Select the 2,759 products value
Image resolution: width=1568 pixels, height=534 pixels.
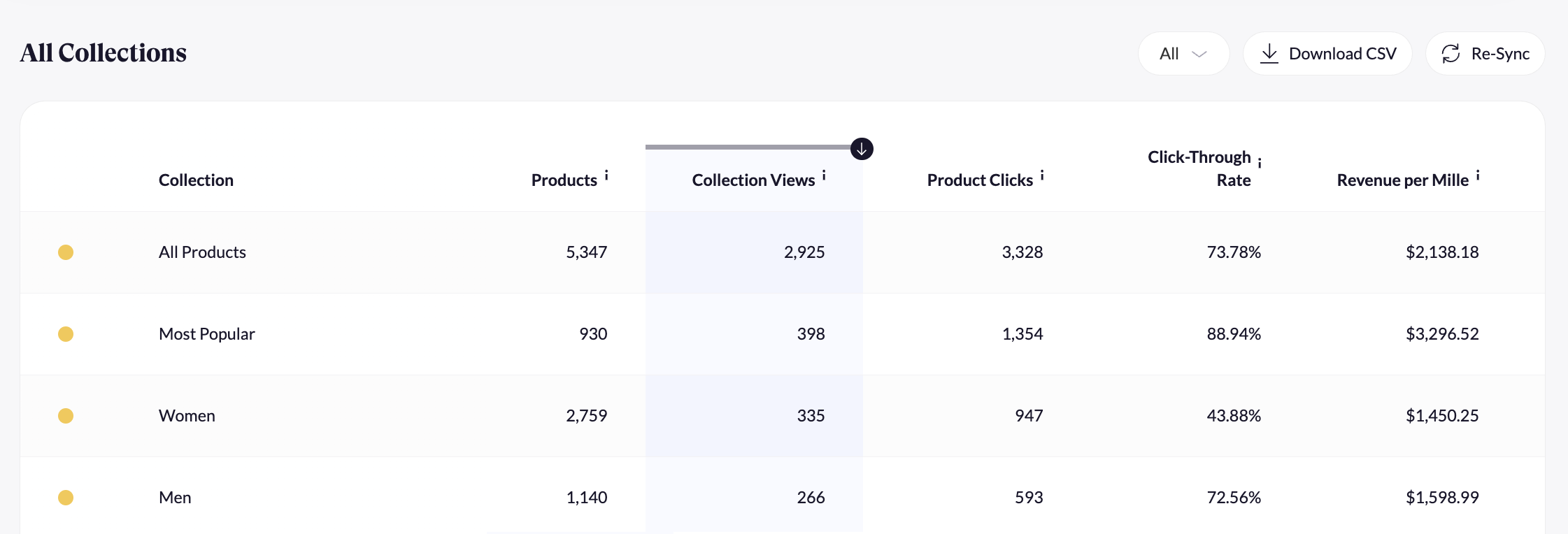tap(586, 416)
